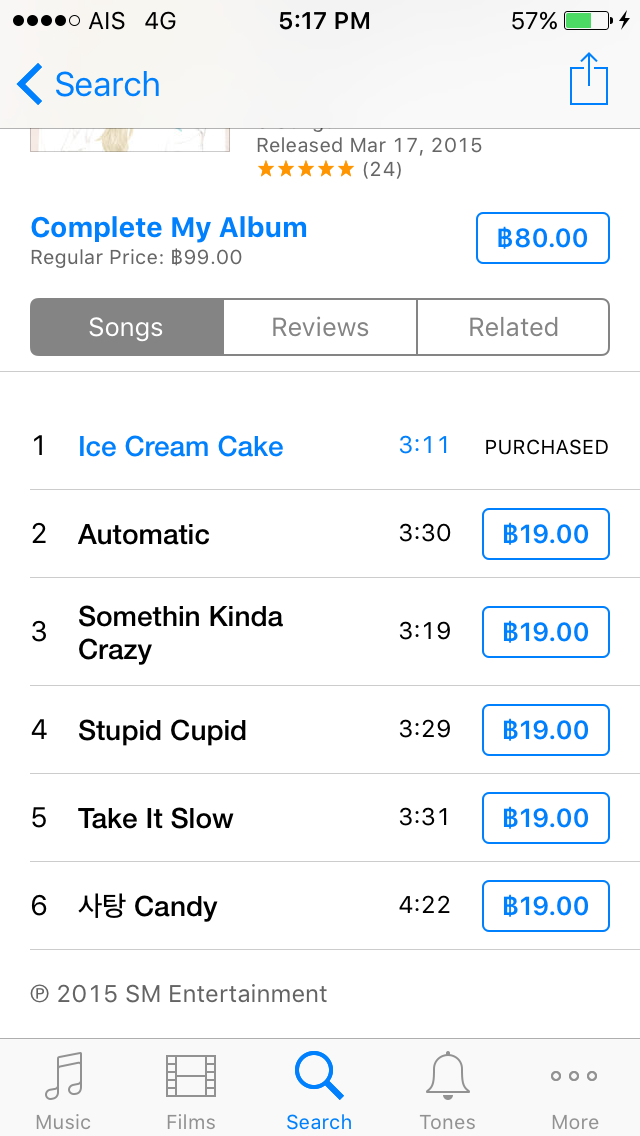Tap the Complete My Album link
This screenshot has width=640, height=1136.
[x=169, y=228]
